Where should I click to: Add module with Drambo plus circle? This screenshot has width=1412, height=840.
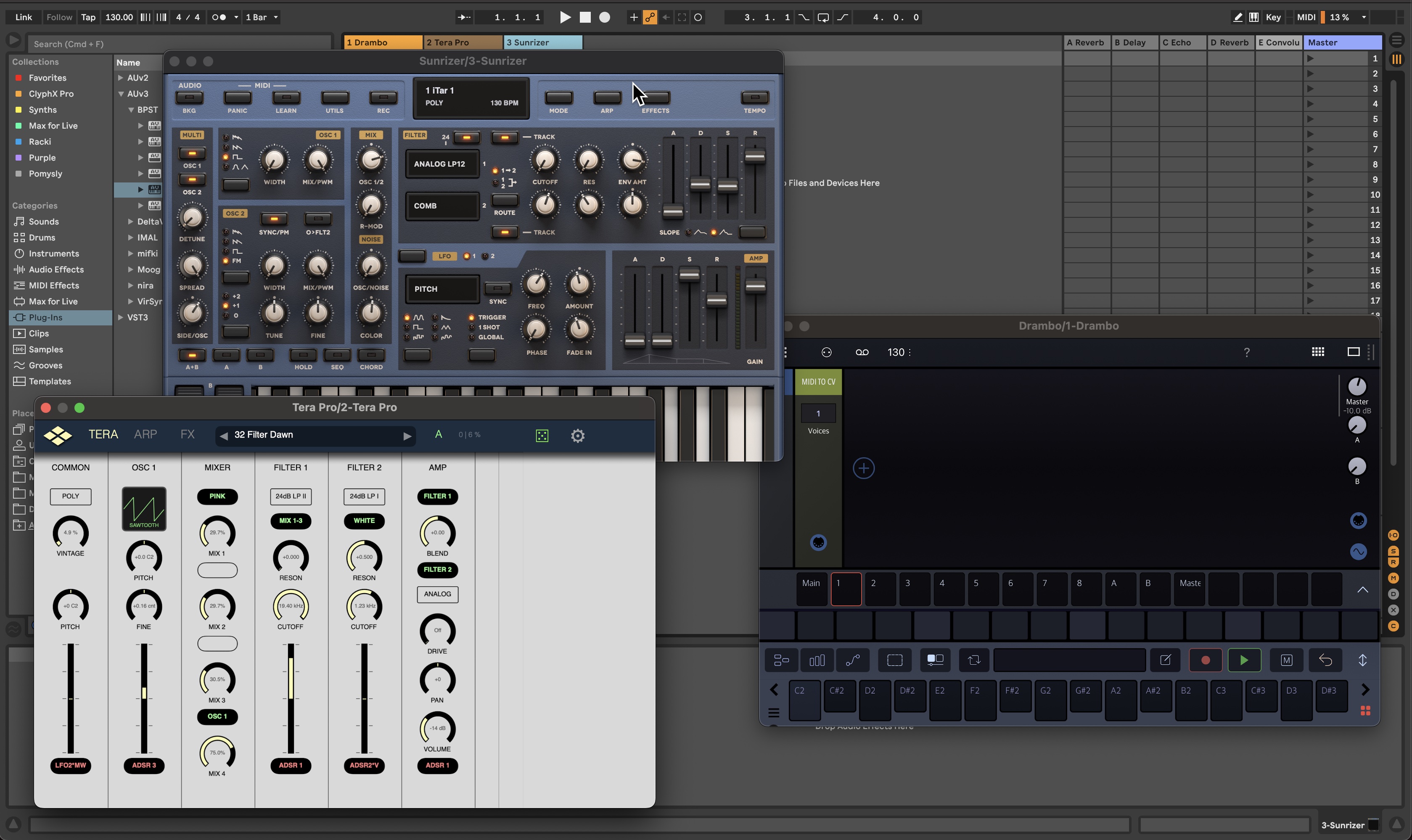(863, 468)
